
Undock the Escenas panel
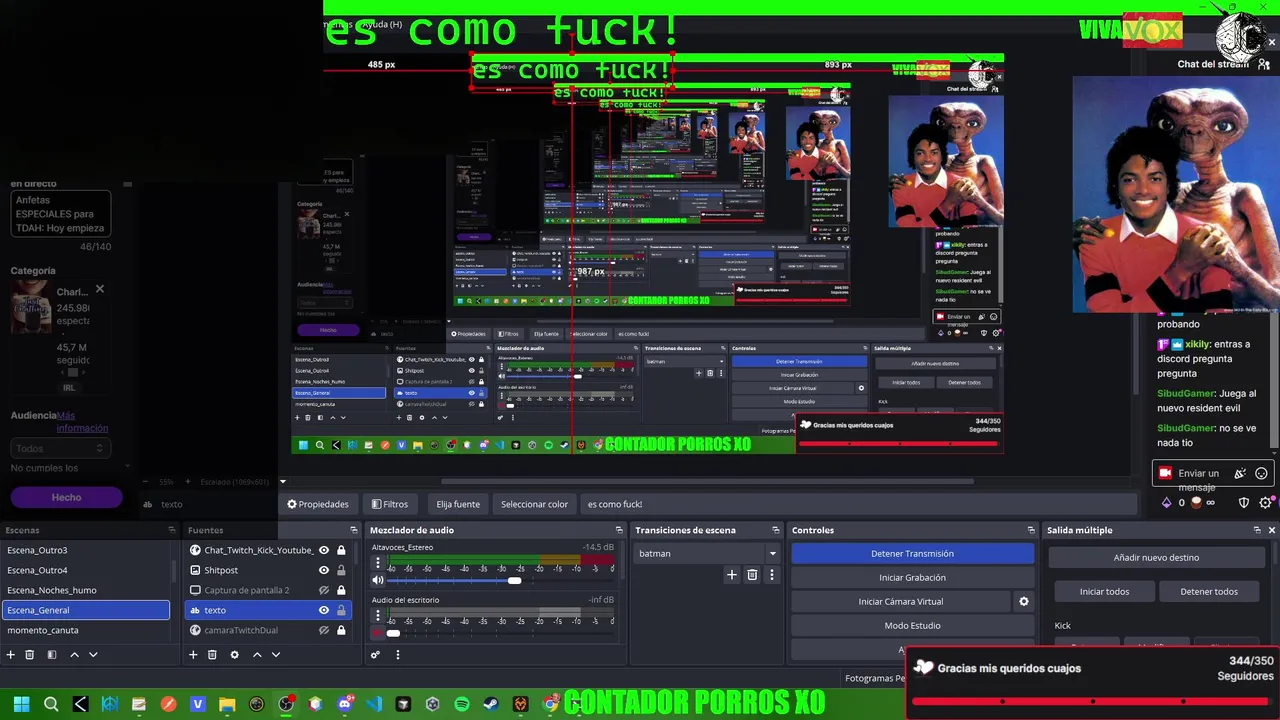171,530
